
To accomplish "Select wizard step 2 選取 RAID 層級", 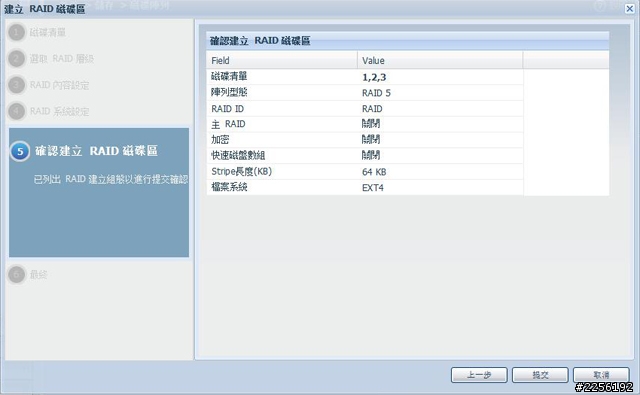I will (51, 59).
